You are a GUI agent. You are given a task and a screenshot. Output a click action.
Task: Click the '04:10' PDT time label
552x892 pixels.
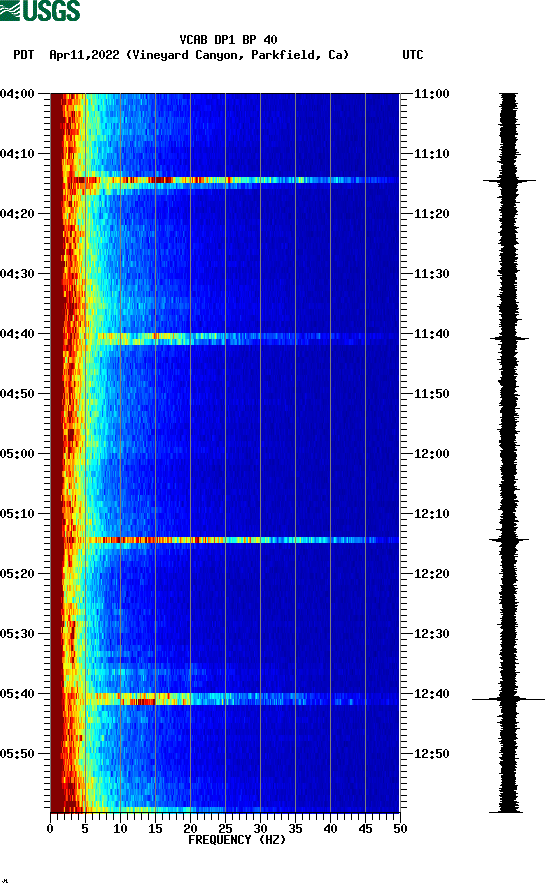click(x=17, y=154)
